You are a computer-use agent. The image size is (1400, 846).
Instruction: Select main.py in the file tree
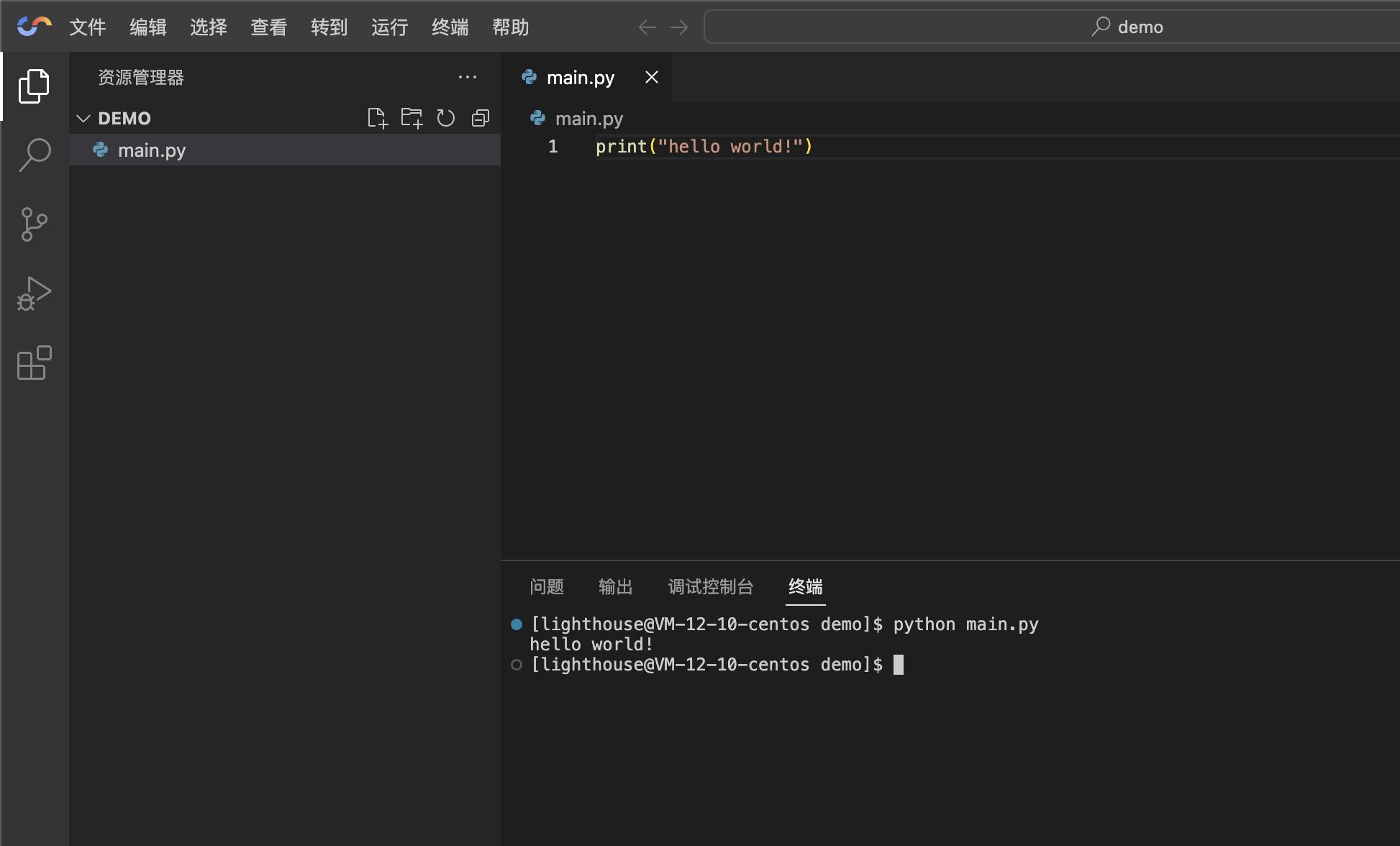click(285, 150)
